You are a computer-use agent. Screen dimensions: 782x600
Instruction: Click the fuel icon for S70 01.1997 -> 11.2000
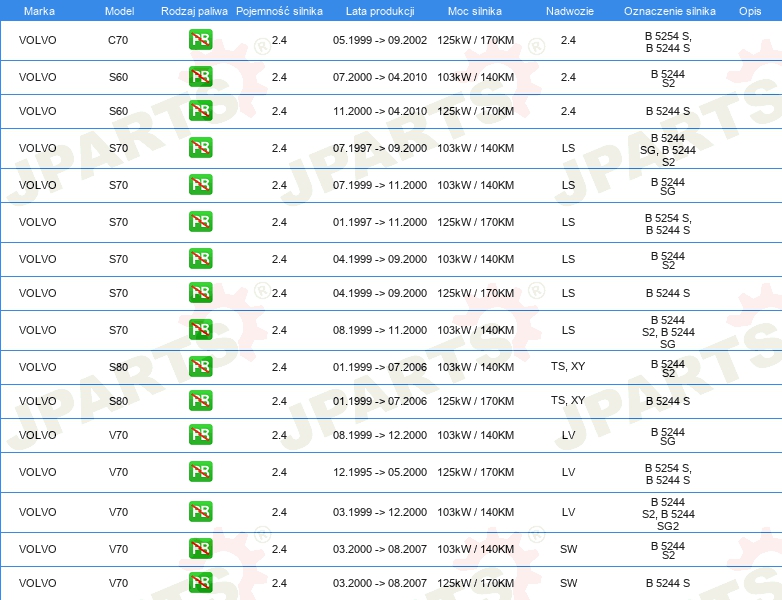200,221
